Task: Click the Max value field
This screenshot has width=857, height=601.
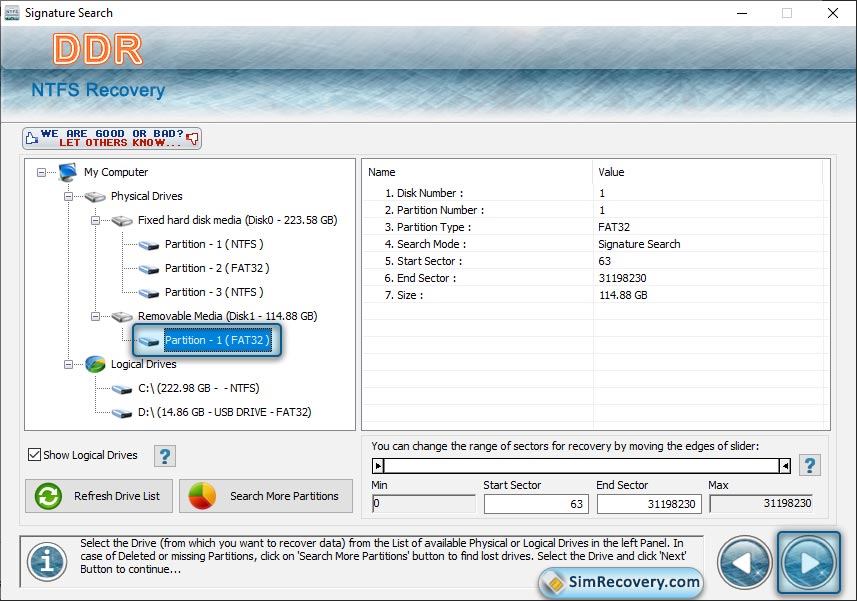Action: point(761,503)
